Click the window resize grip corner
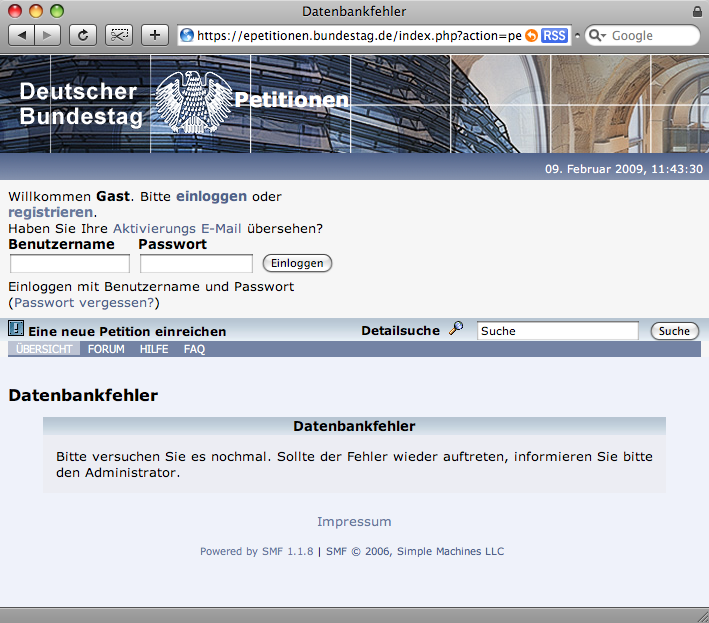 pyautogui.click(x=702, y=616)
